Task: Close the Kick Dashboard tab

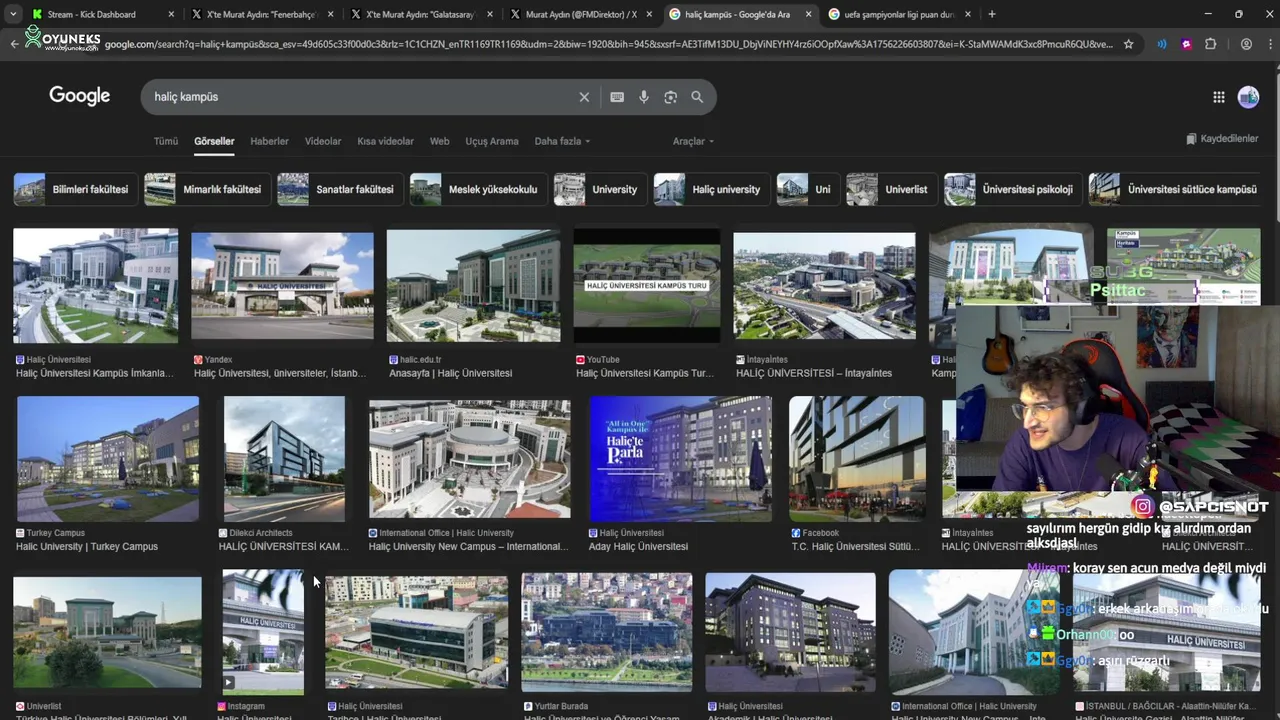Action: tap(171, 14)
